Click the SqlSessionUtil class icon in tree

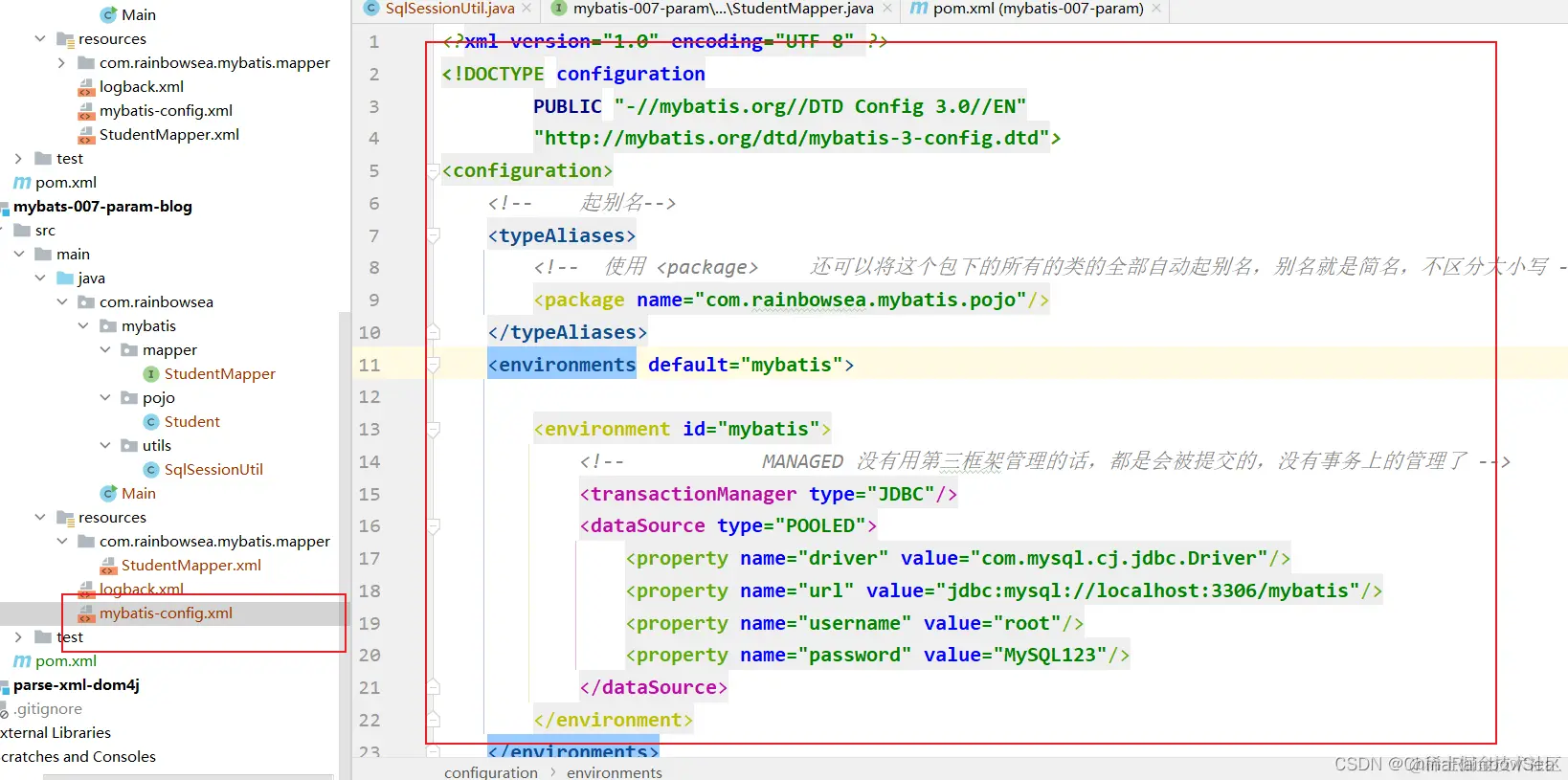pos(151,469)
